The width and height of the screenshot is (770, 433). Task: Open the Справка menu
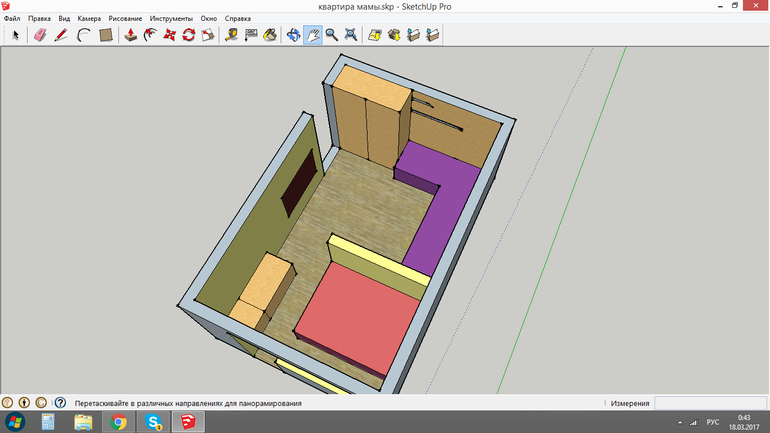tap(238, 19)
